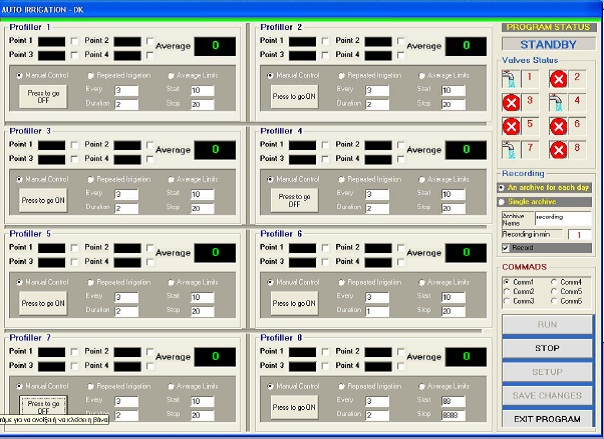Click valve 5 red X icon
The height and width of the screenshot is (439, 604).
[x=511, y=126]
